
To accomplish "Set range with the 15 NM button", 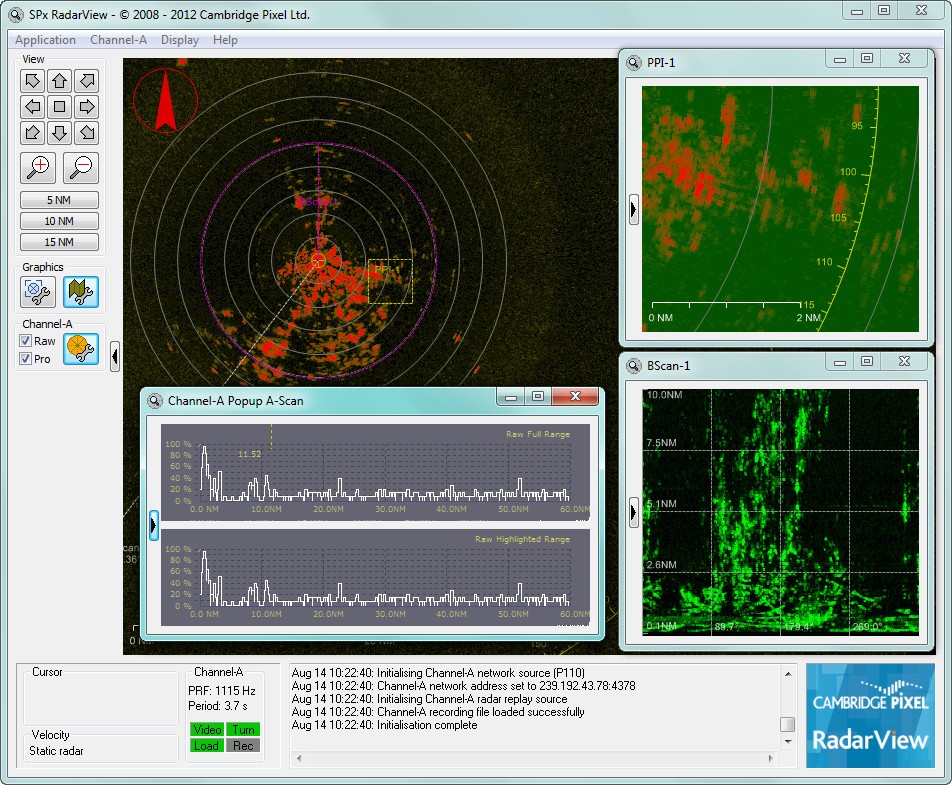I will (x=59, y=241).
